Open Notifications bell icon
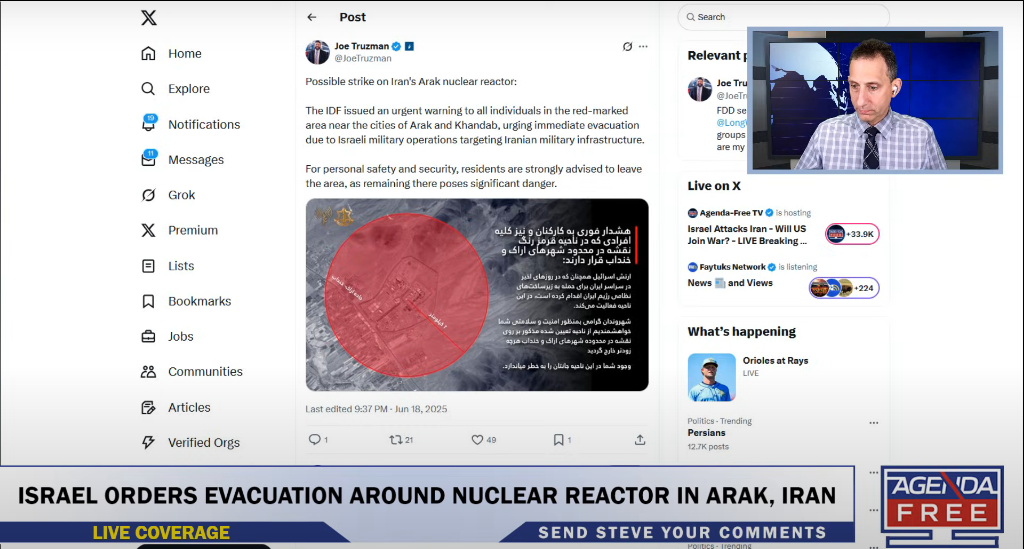This screenshot has width=1024, height=549. pyautogui.click(x=148, y=123)
